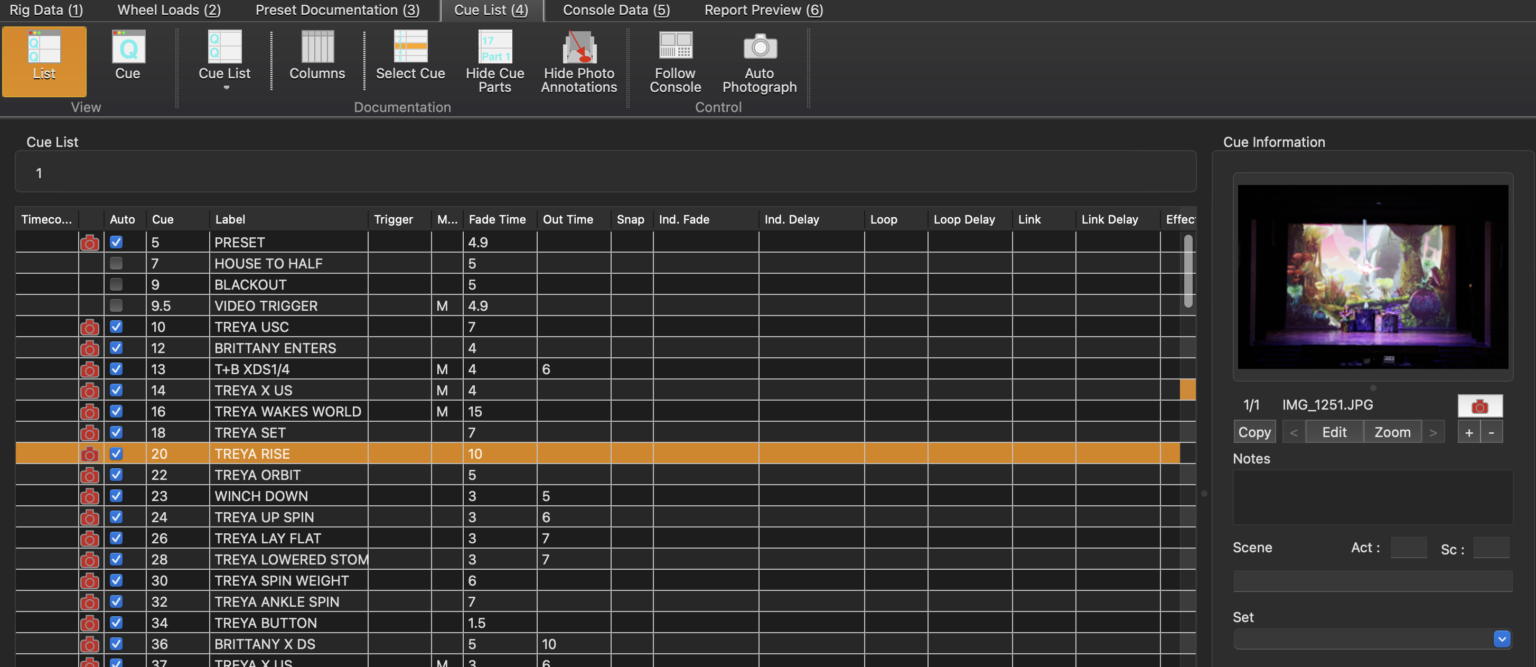The height and width of the screenshot is (667, 1536).
Task: Open the Rig Data tab
Action: pyautogui.click(x=47, y=10)
